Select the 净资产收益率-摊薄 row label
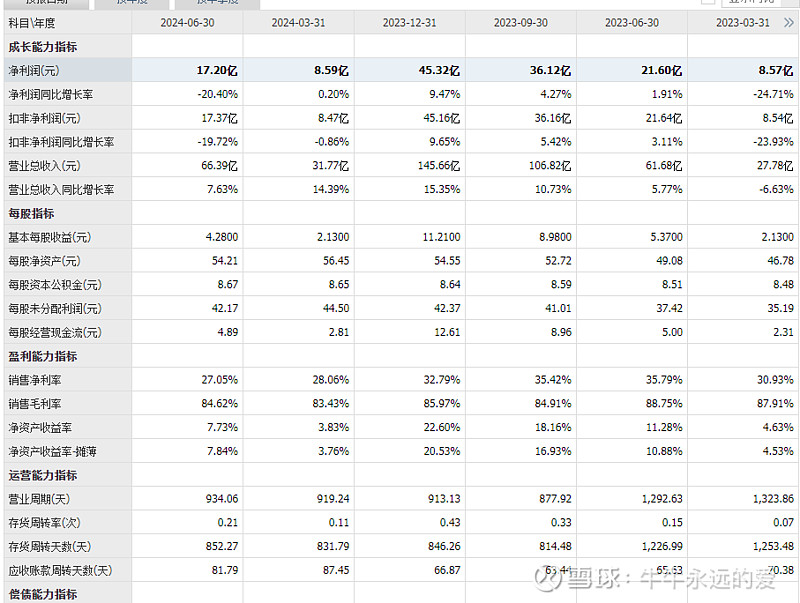This screenshot has height=603, width=800. tap(53, 451)
